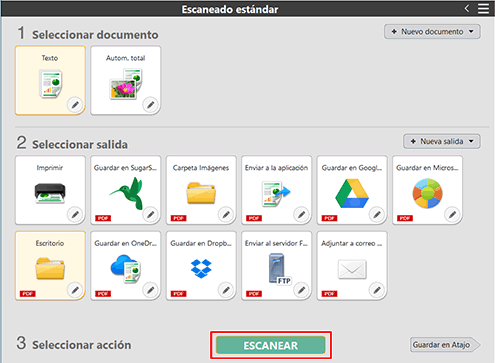The height and width of the screenshot is (363, 495).
Task: Choose the Guardar en Dropbox output
Action: pos(201,266)
